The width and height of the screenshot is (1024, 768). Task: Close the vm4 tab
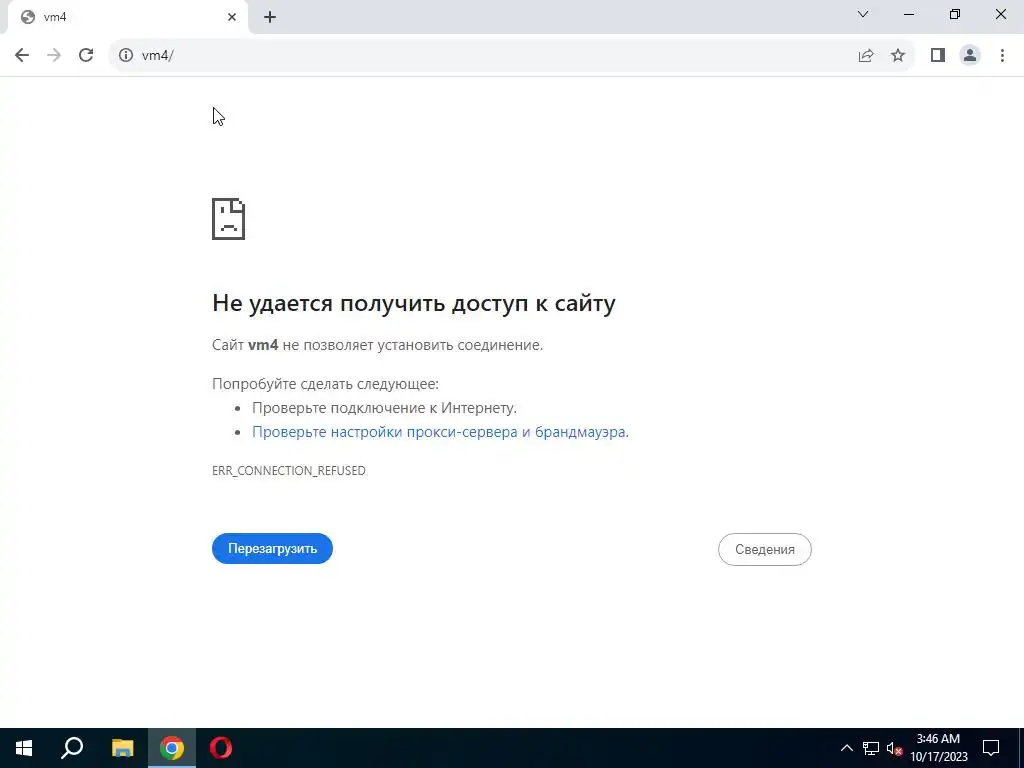pos(232,18)
